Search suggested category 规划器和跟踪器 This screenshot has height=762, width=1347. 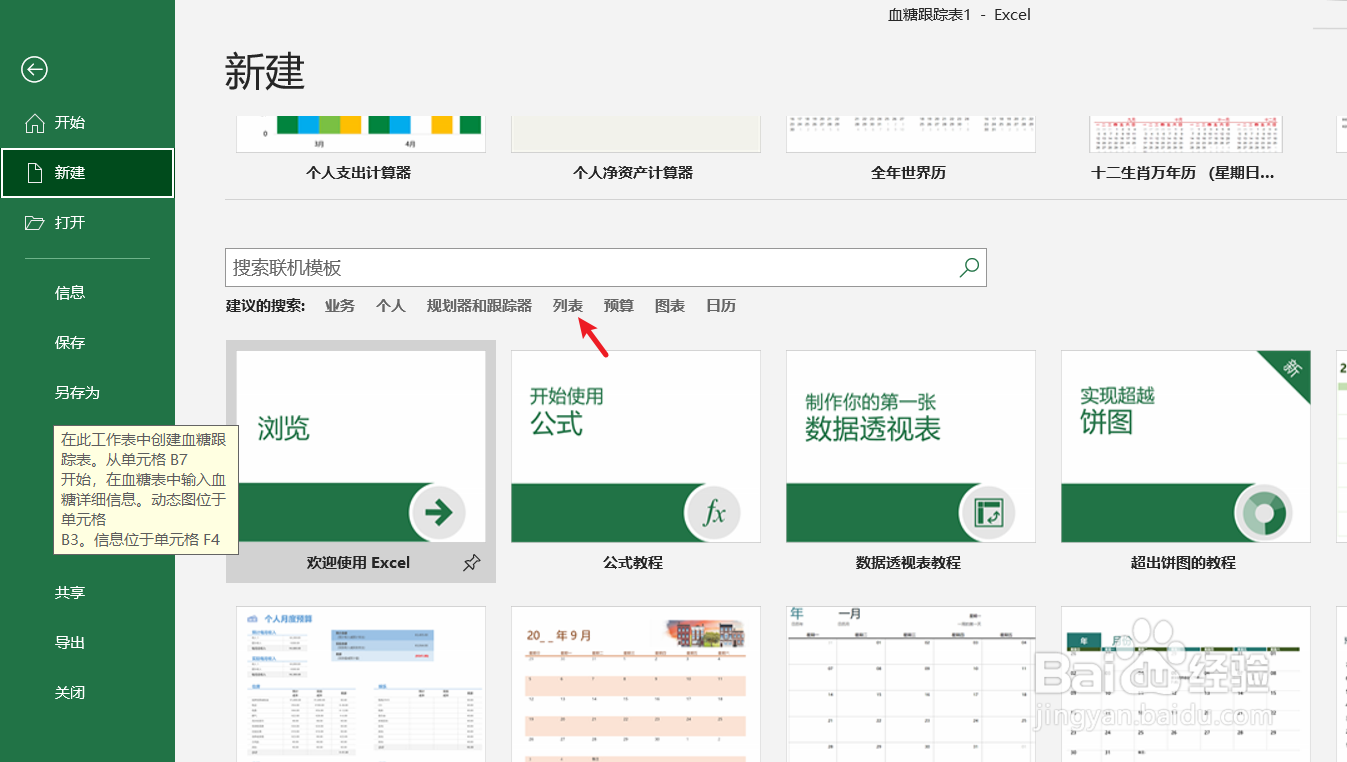click(479, 306)
